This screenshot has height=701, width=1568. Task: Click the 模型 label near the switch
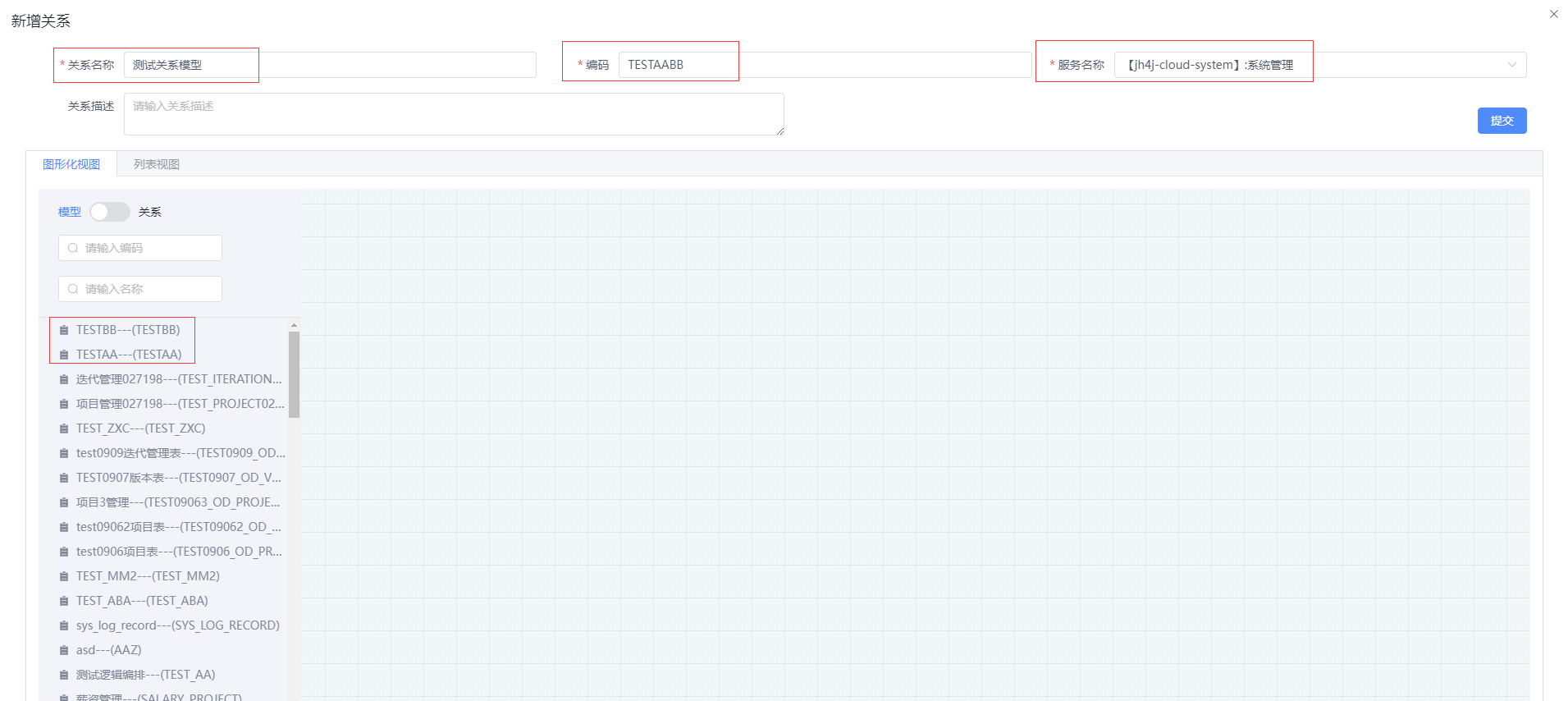pos(70,212)
